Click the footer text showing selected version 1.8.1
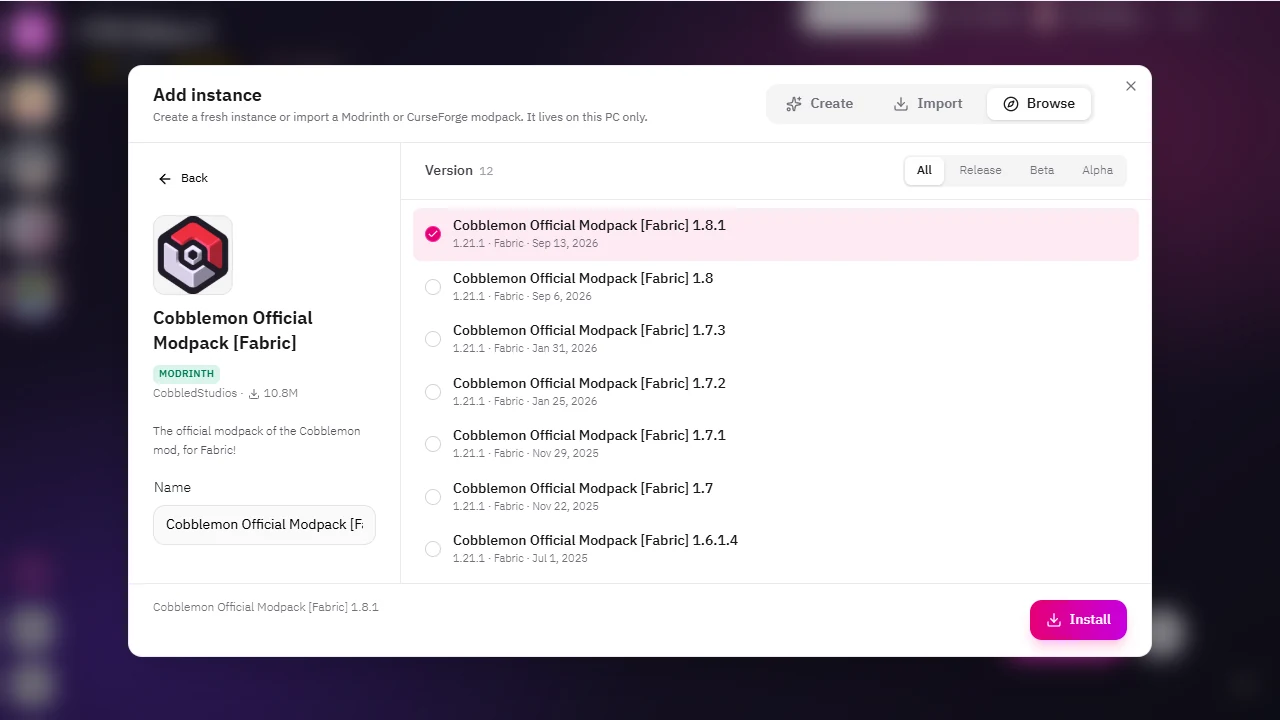 (x=266, y=607)
